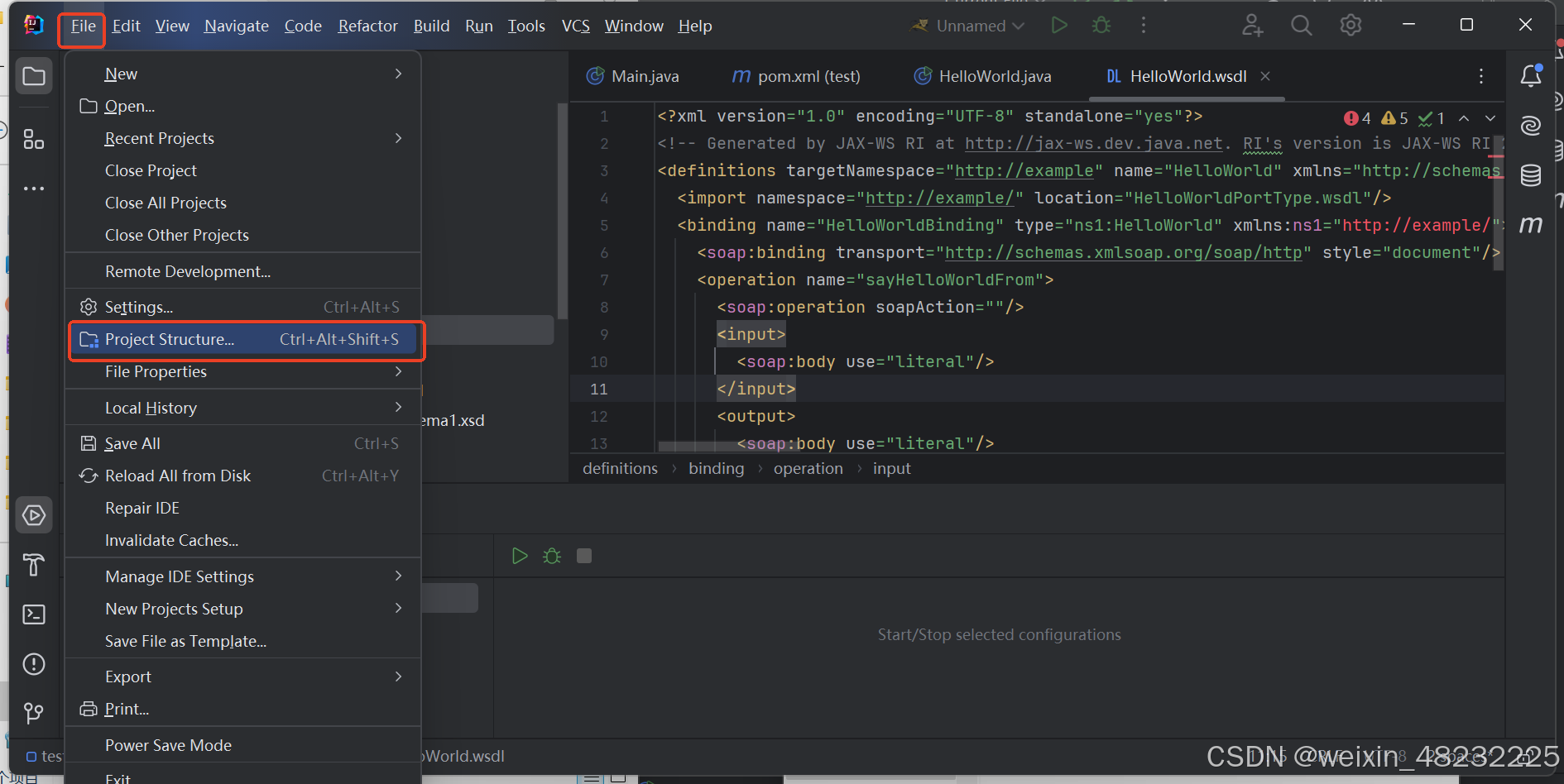The image size is (1564, 784).
Task: Debug the Unnamed configuration with bug icon
Action: 1101,26
